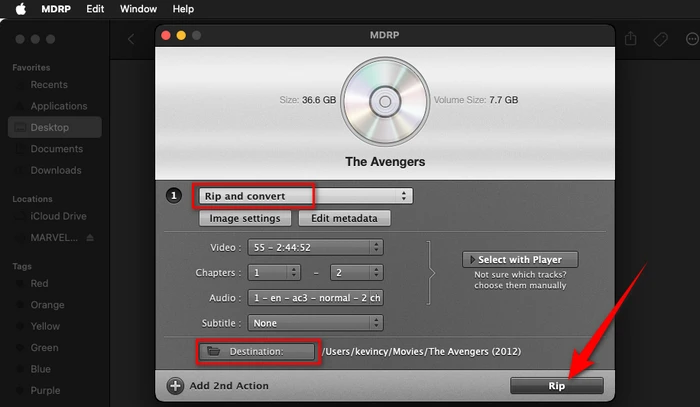The height and width of the screenshot is (407, 700).
Task: Open the Window menu
Action: (138, 9)
